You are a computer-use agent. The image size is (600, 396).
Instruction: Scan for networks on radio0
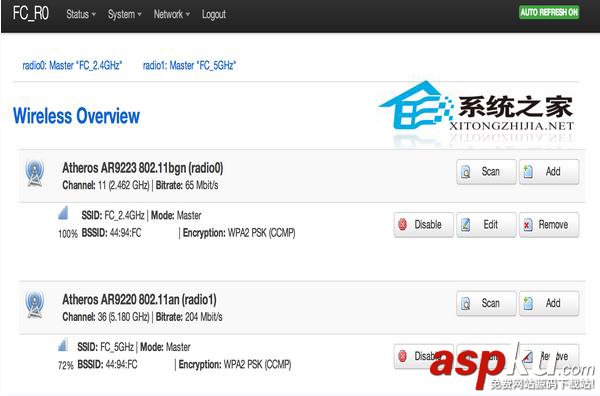click(x=486, y=172)
